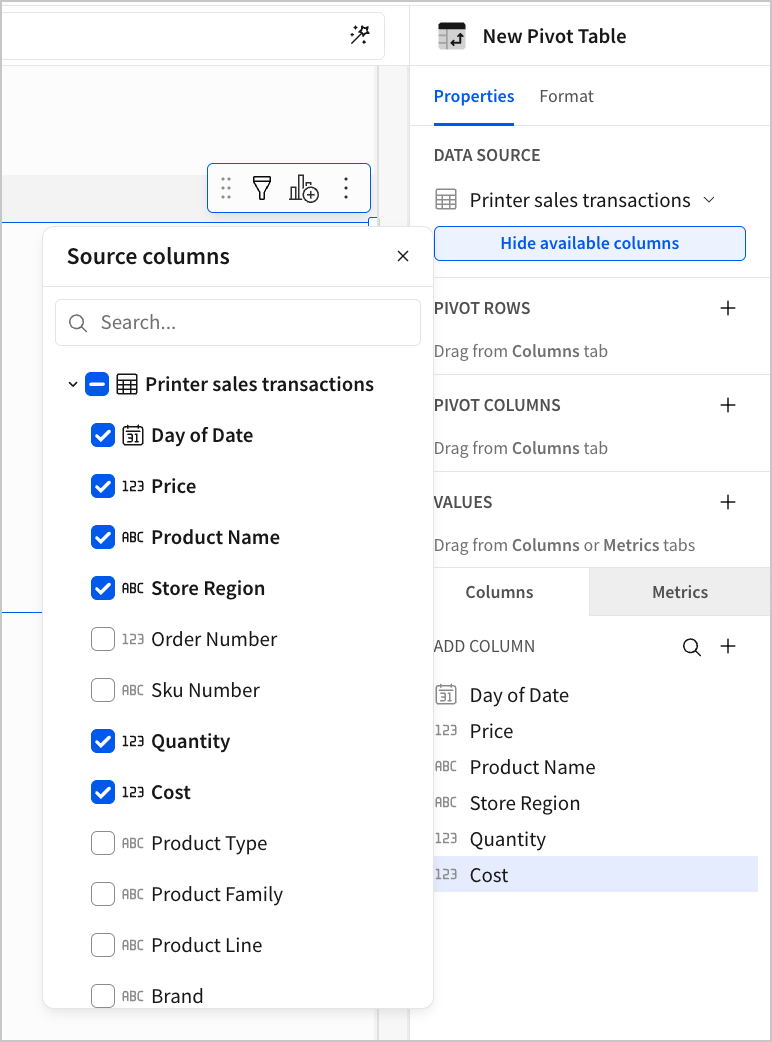Close the Source columns popup
772x1042 pixels.
pyautogui.click(x=403, y=256)
